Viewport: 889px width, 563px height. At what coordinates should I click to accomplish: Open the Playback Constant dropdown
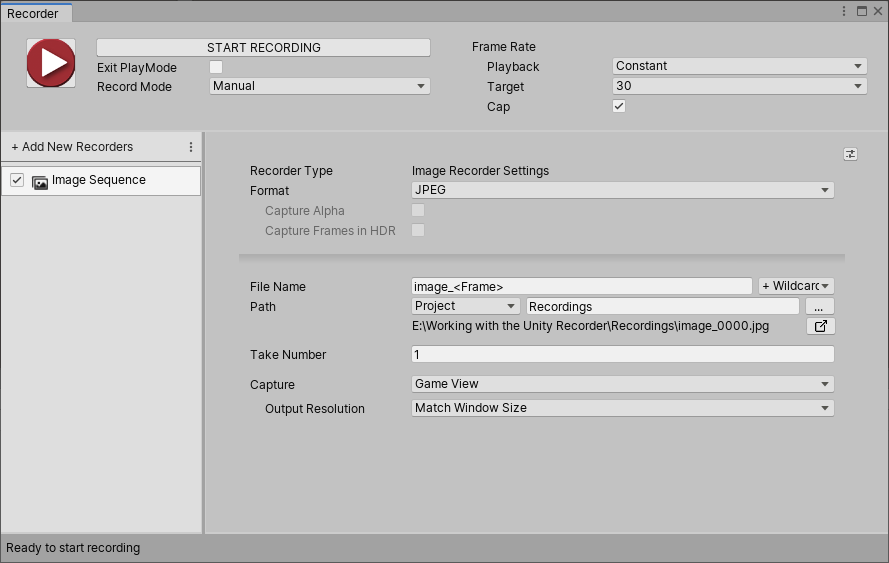(x=739, y=66)
